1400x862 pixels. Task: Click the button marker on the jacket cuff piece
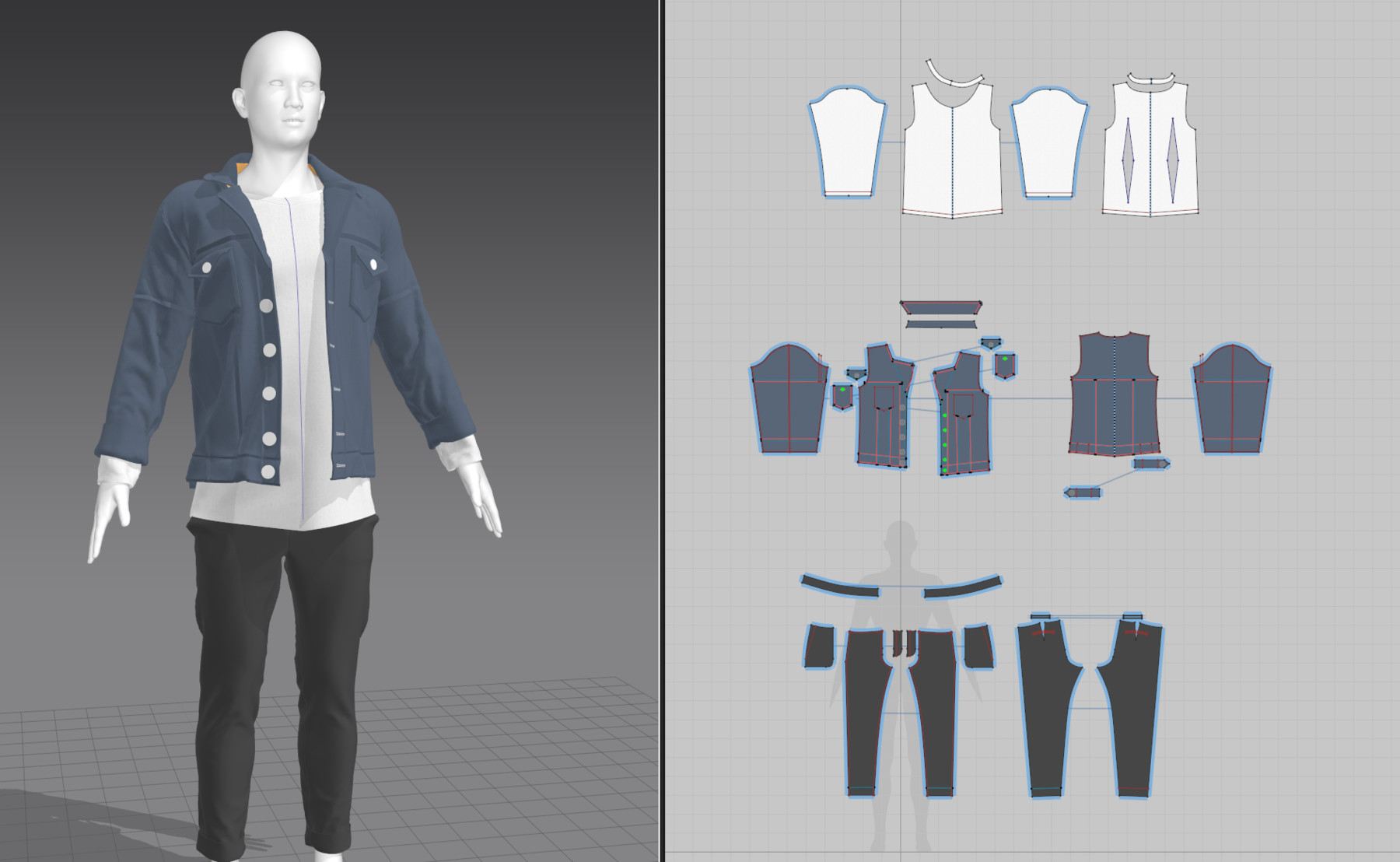pos(1162,464)
